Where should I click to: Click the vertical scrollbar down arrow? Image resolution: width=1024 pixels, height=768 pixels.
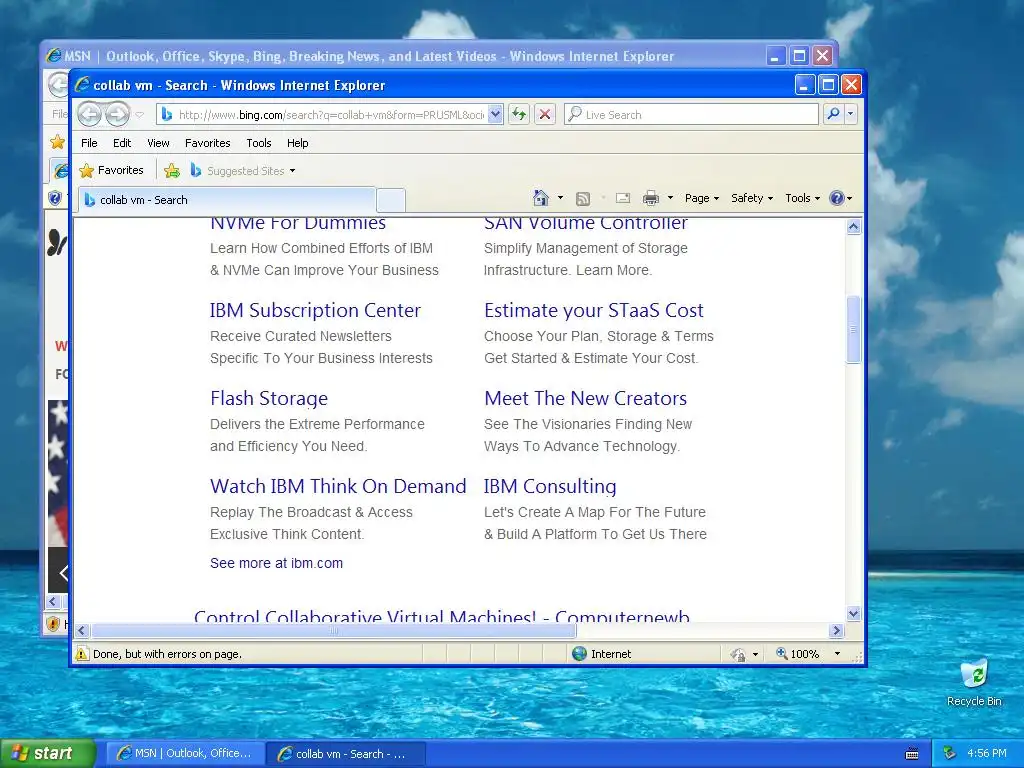click(x=854, y=613)
